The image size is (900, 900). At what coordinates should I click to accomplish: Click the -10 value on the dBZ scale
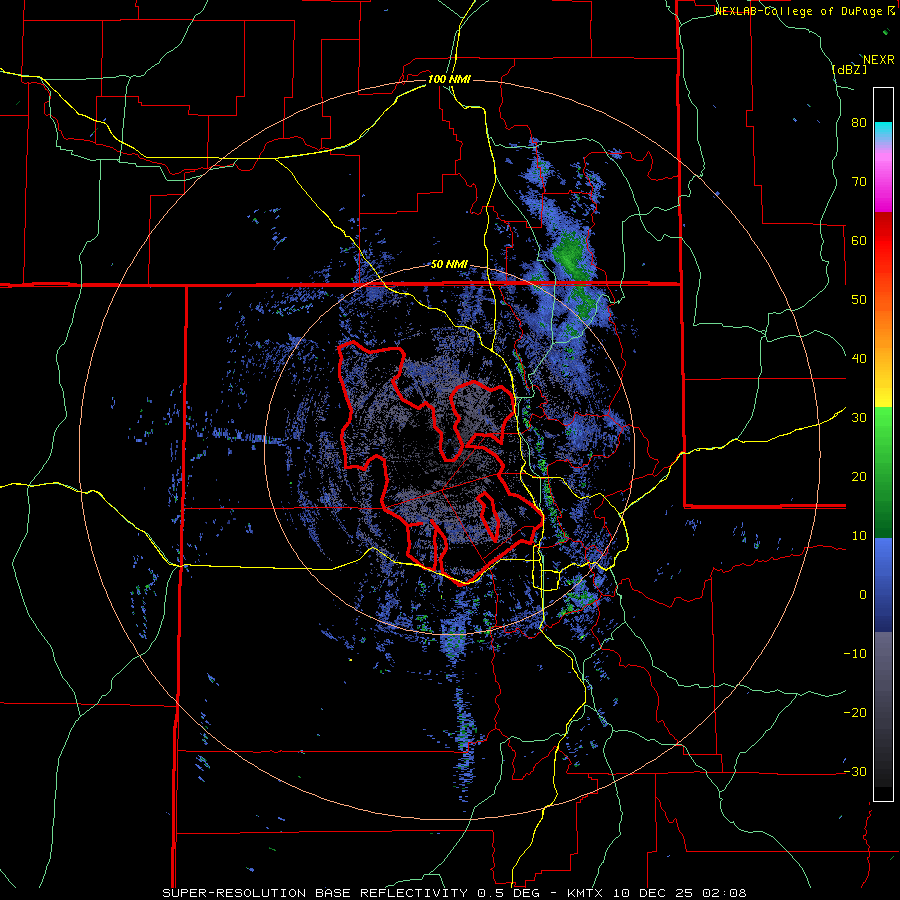(x=855, y=653)
